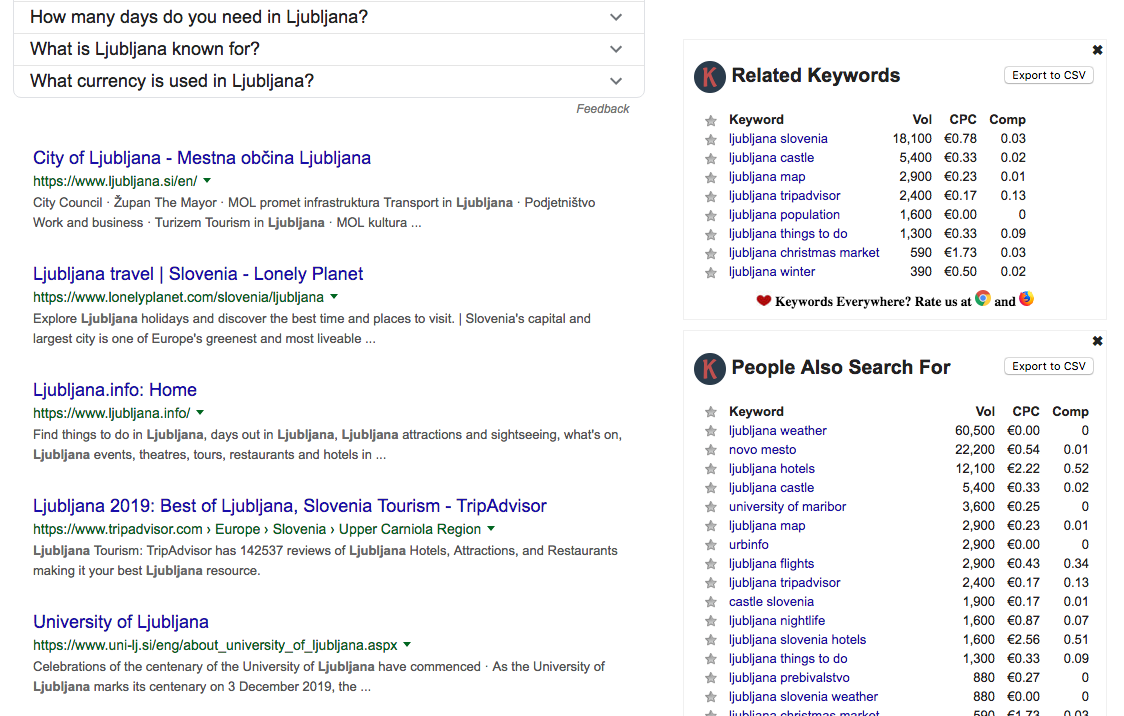Open dropdown arrow next to ljubljana.info URL
Viewport: 1124px width, 716px height.
[x=200, y=413]
